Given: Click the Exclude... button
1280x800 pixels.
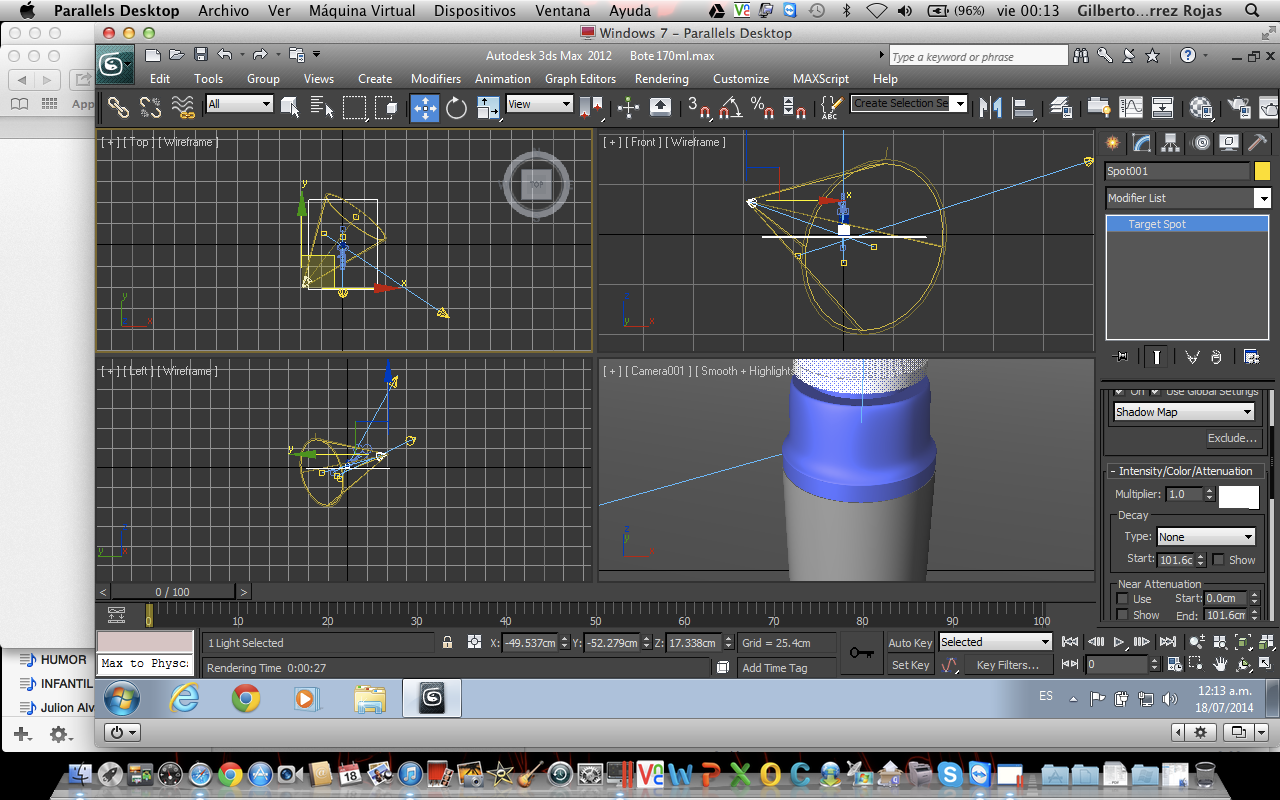Looking at the screenshot, I should [x=1232, y=438].
